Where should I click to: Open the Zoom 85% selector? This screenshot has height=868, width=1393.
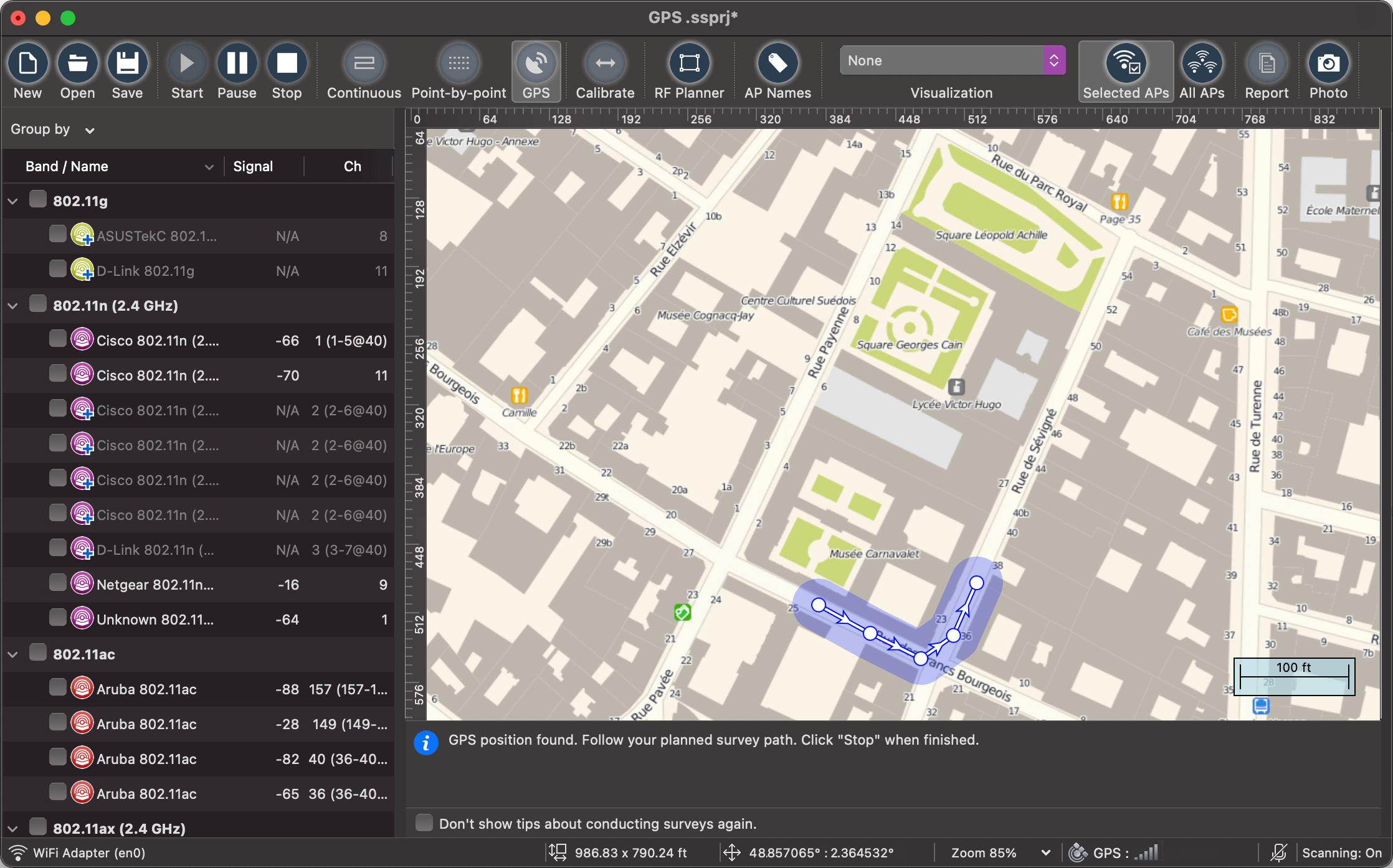coord(997,852)
